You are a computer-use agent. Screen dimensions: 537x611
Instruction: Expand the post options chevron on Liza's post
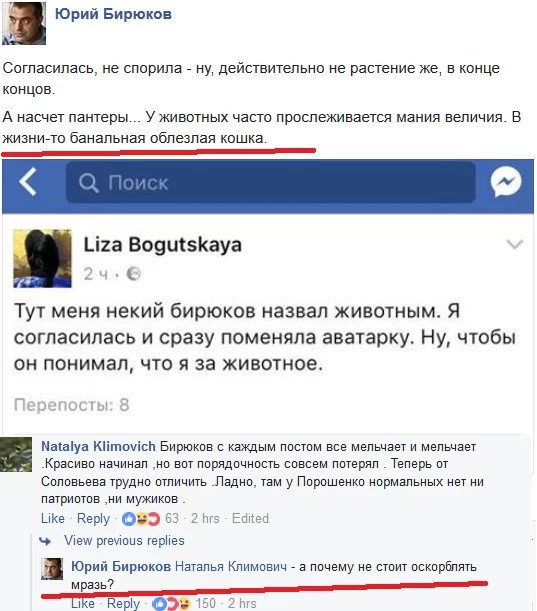[x=514, y=244]
